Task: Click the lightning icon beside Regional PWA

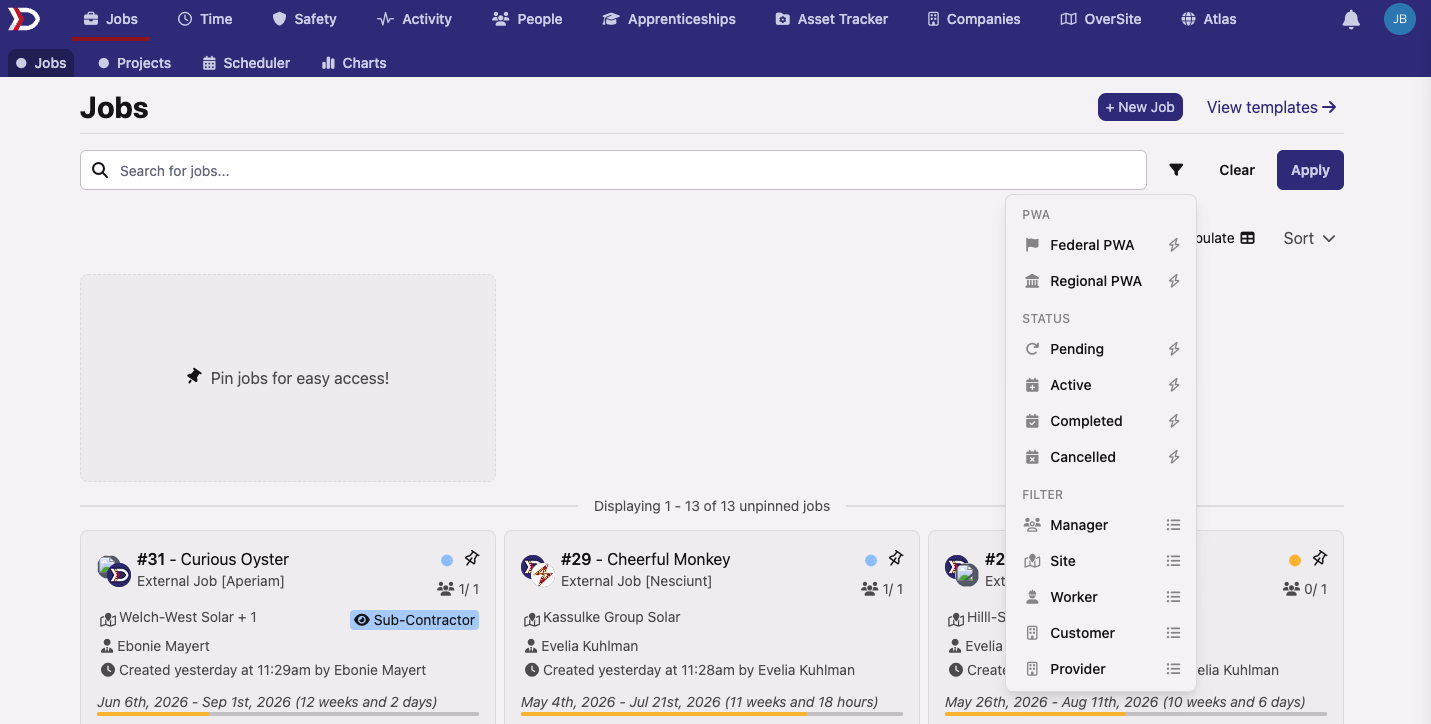Action: (x=1174, y=281)
